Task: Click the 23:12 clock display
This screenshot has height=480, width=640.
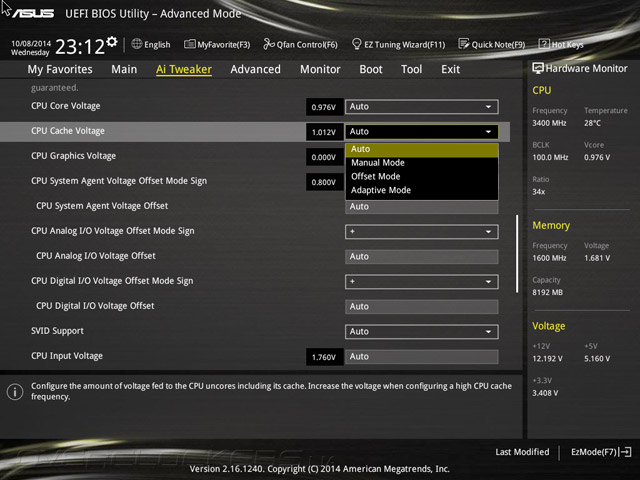Action: click(x=80, y=47)
